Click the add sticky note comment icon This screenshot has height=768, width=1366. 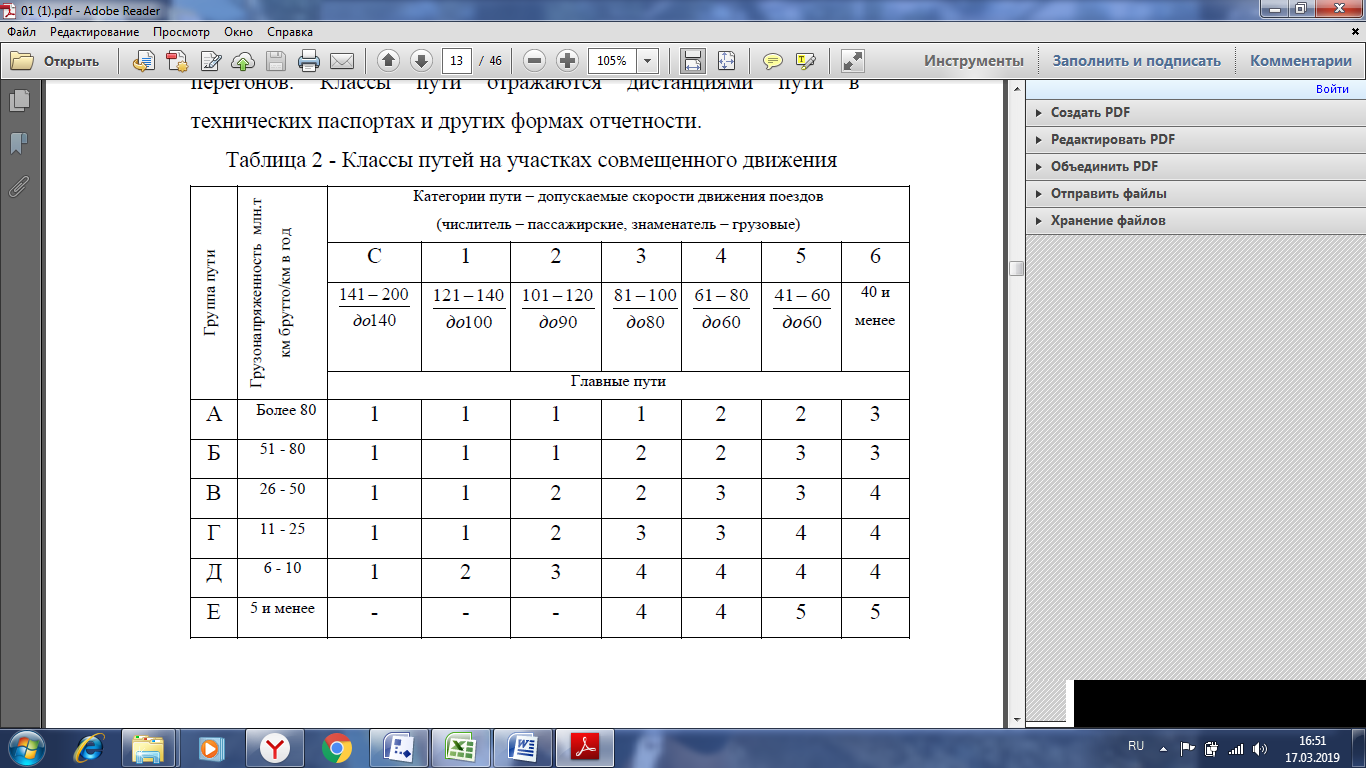tap(773, 61)
